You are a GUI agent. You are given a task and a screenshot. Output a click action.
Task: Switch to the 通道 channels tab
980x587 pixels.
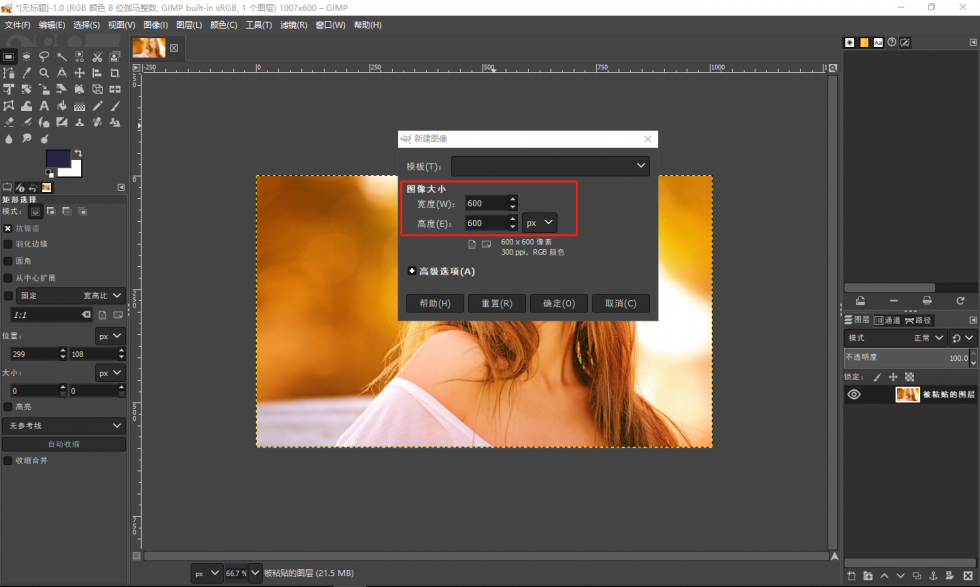888,320
